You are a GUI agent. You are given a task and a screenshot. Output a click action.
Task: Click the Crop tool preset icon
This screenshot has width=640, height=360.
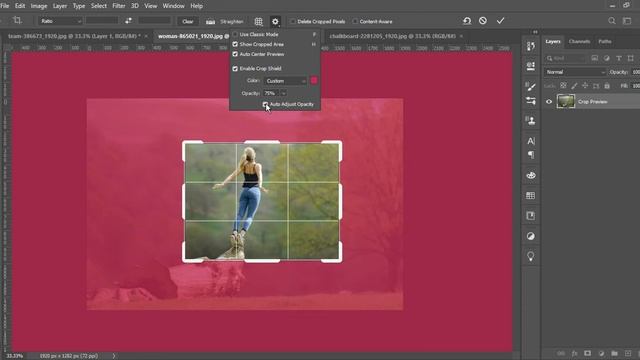click(x=17, y=20)
